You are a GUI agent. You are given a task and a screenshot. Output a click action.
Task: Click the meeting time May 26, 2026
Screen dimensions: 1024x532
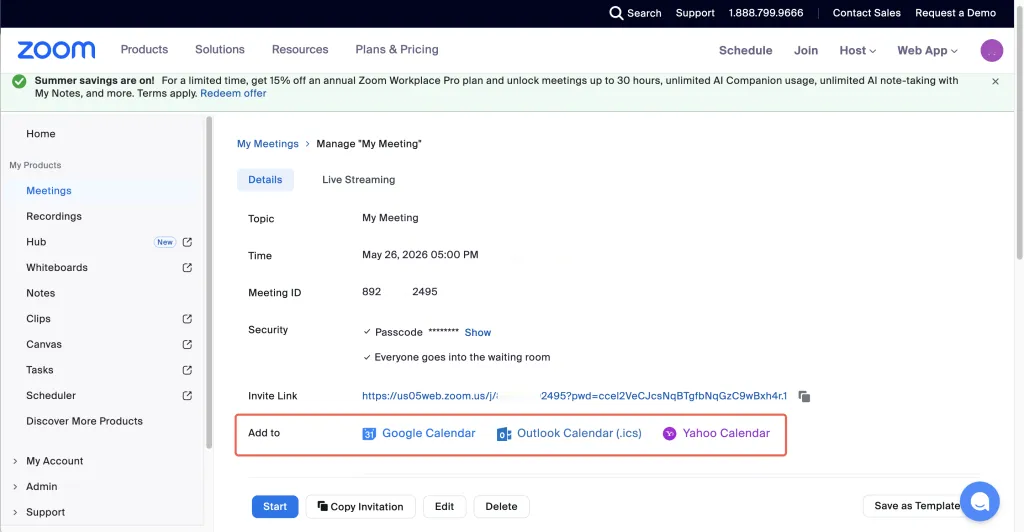click(x=420, y=255)
